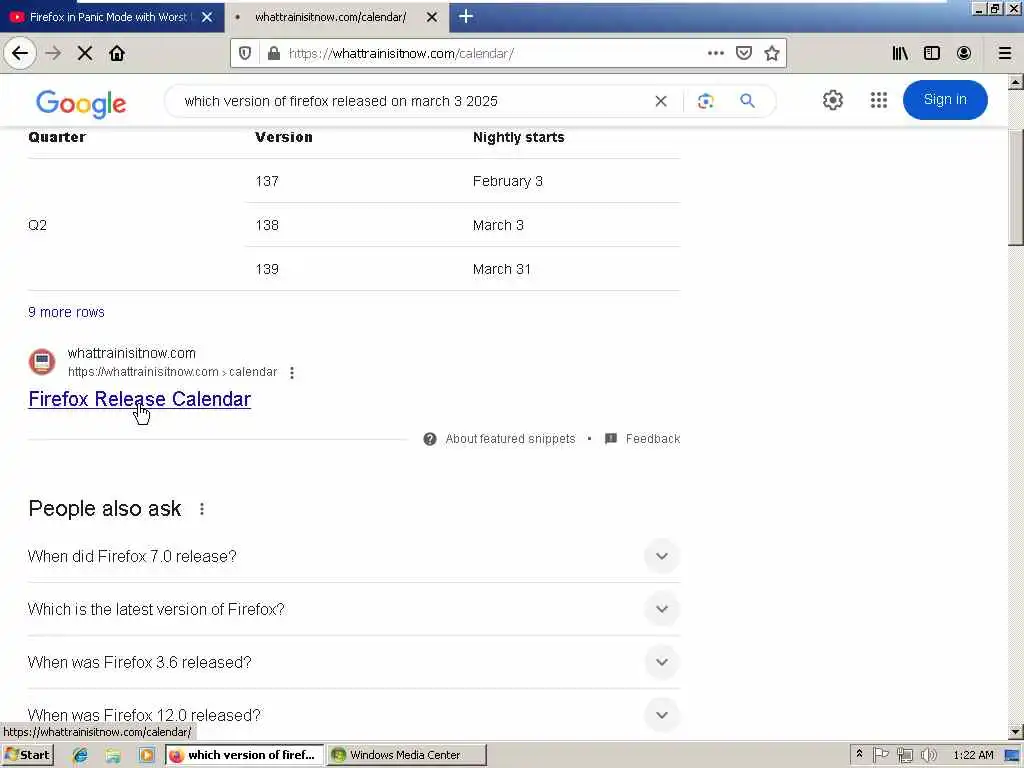Toggle the sidebar view icon
This screenshot has width=1024, height=768.
[932, 53]
